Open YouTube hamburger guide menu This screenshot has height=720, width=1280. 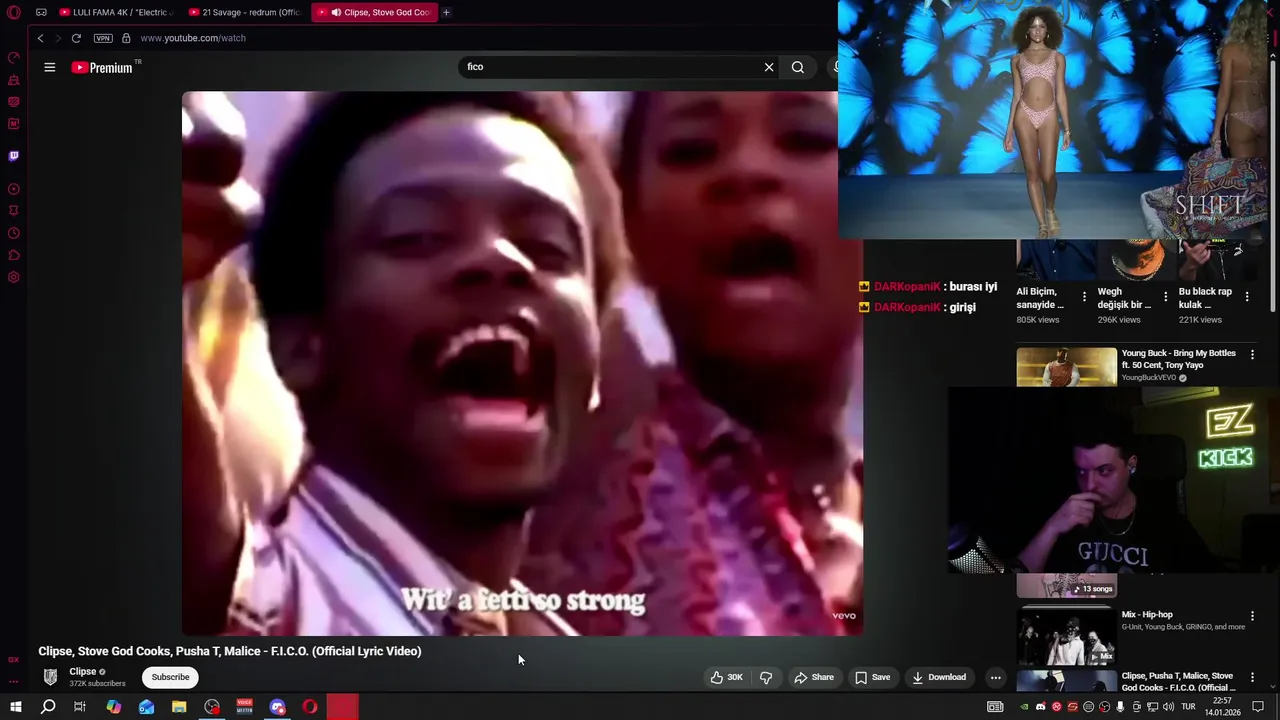tap(50, 67)
